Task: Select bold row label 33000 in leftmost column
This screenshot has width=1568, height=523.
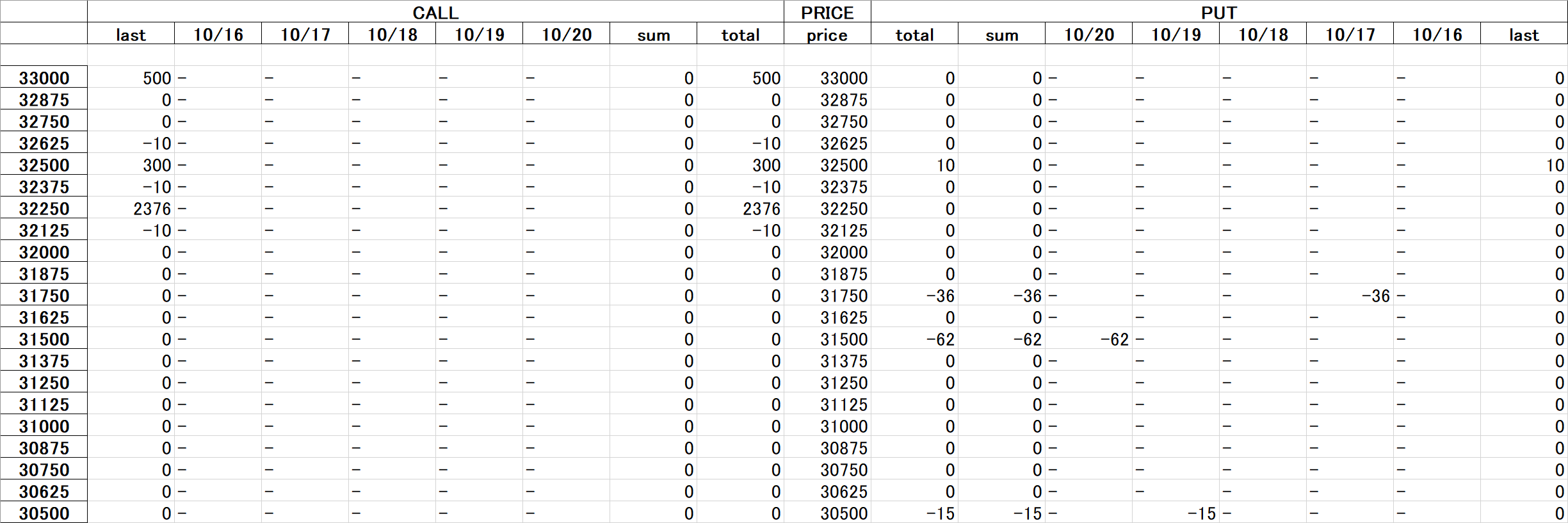Action: click(44, 78)
